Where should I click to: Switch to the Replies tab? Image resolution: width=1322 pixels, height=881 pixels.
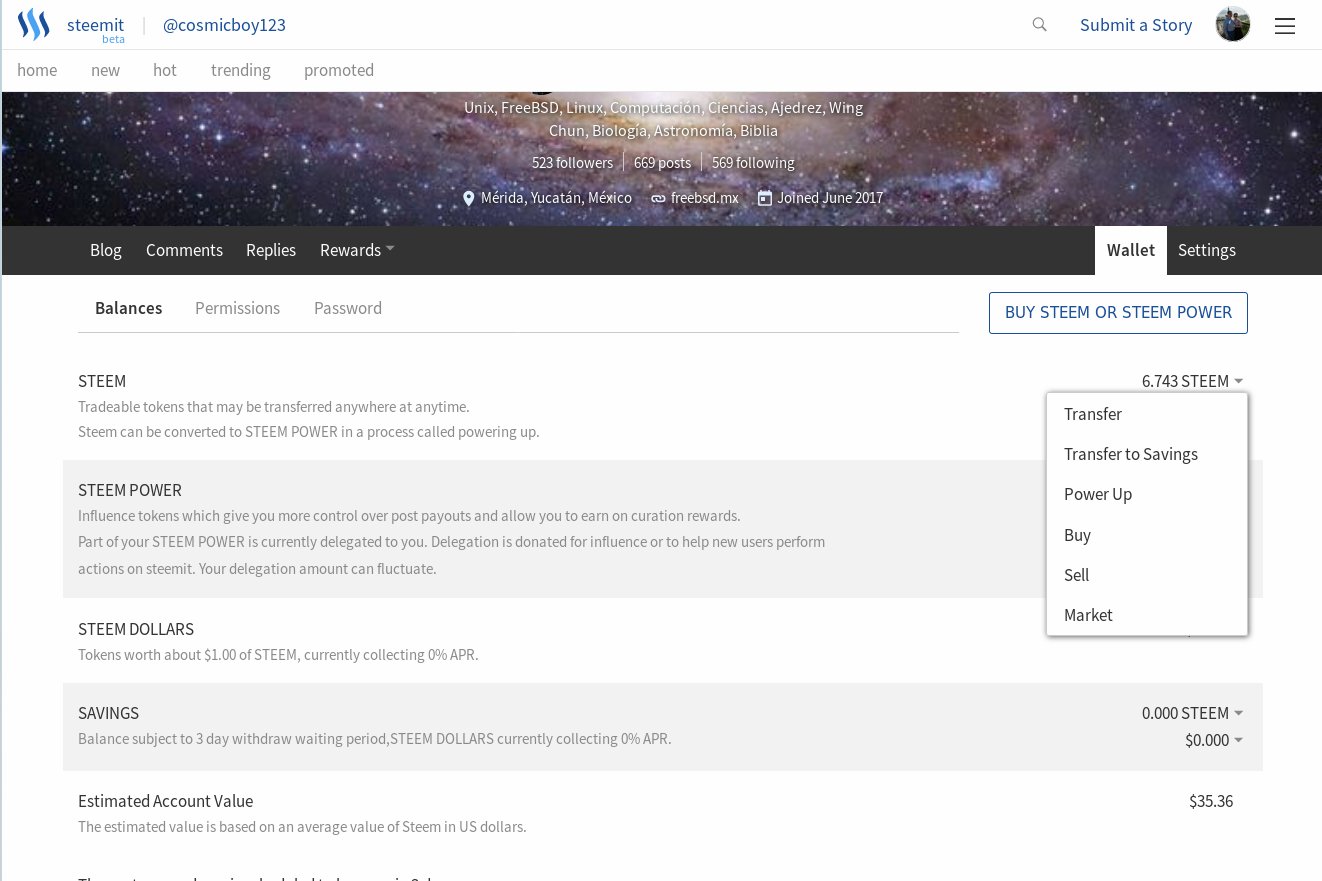pos(271,250)
